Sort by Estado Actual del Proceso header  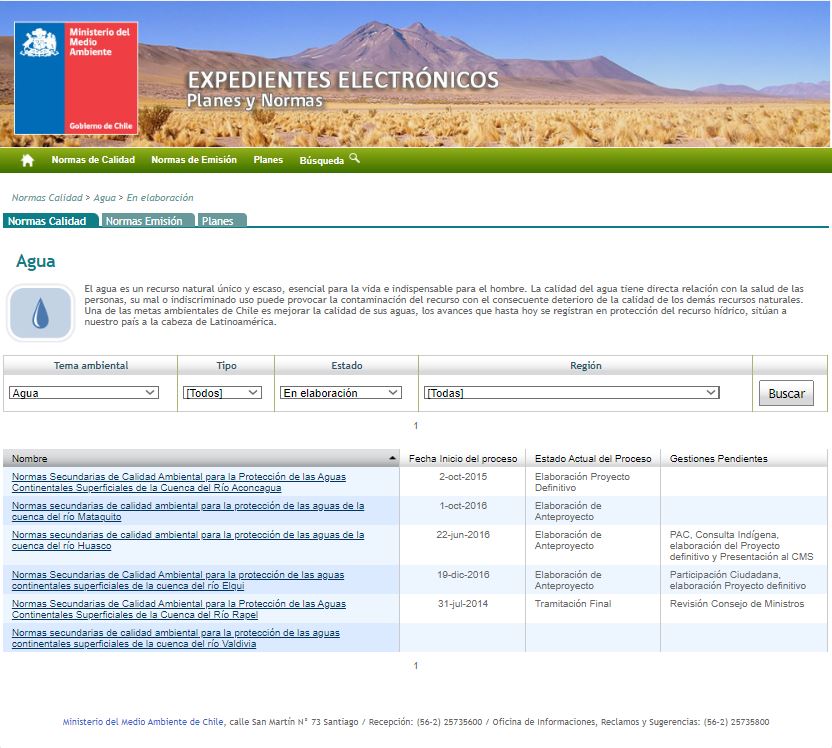tap(593, 458)
